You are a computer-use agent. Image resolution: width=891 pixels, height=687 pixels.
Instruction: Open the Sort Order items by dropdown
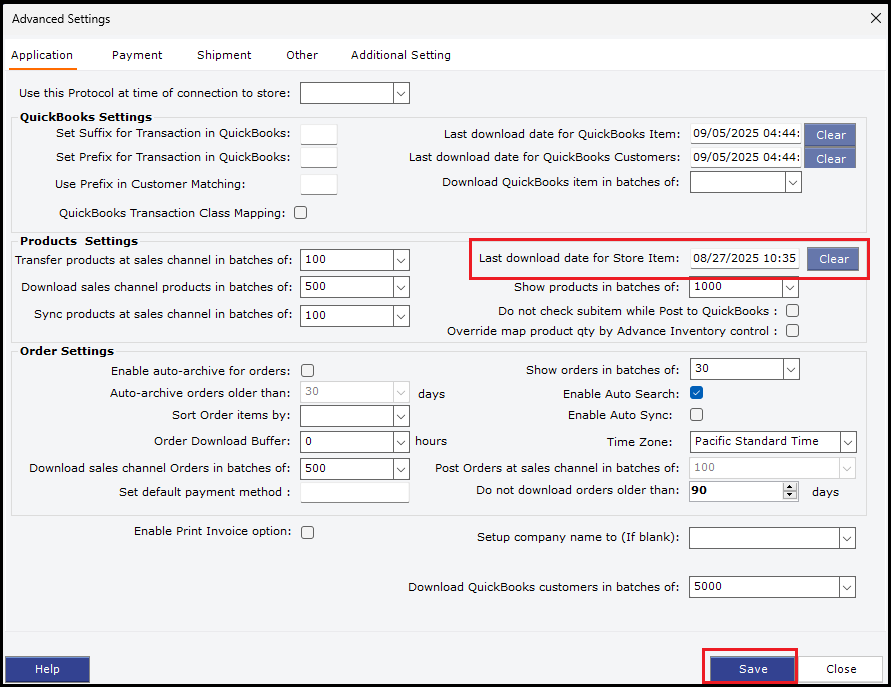point(401,416)
